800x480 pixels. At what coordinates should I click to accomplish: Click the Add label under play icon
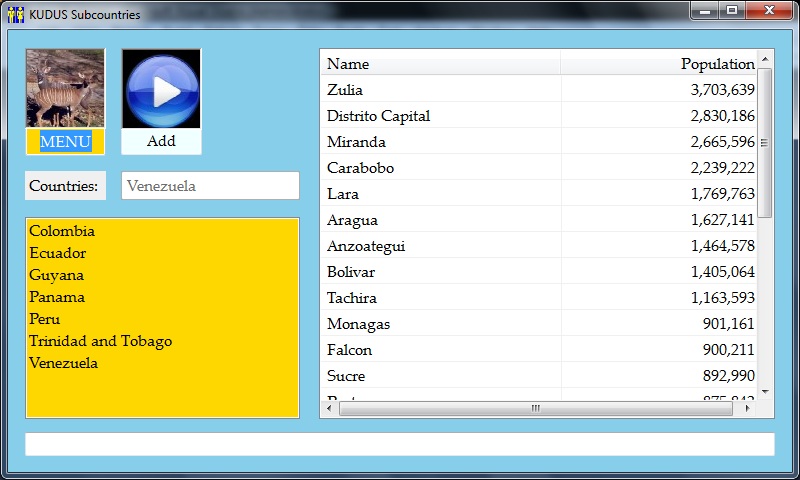(161, 141)
